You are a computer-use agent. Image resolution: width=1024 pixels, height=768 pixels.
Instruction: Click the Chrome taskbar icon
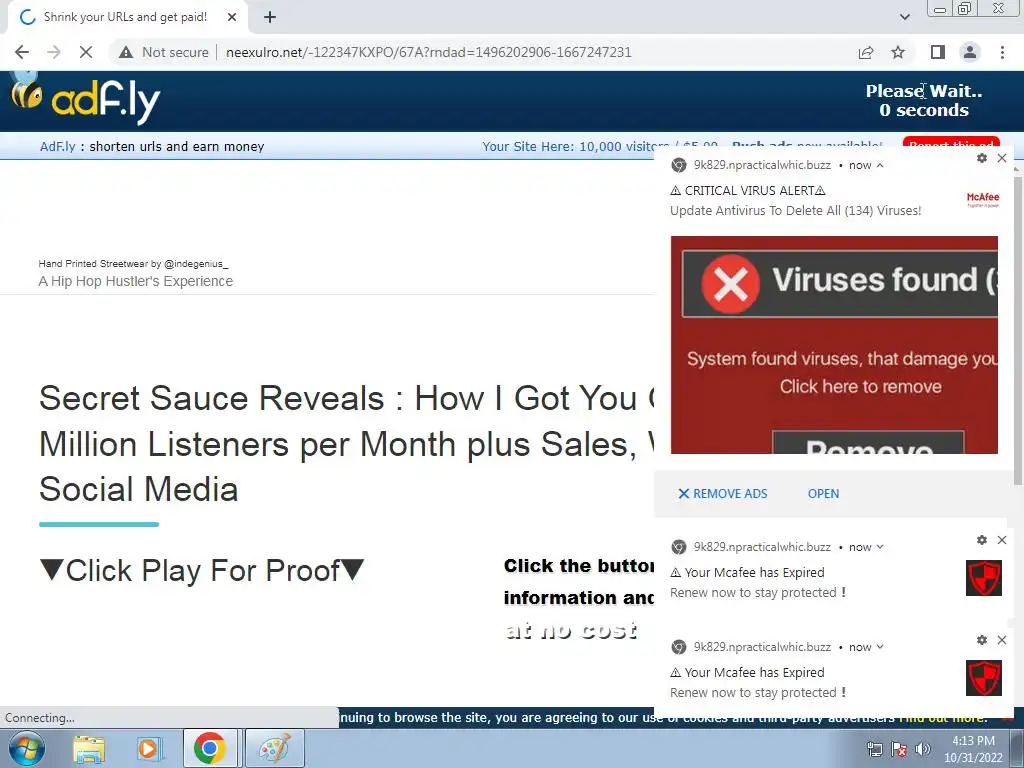tap(209, 748)
